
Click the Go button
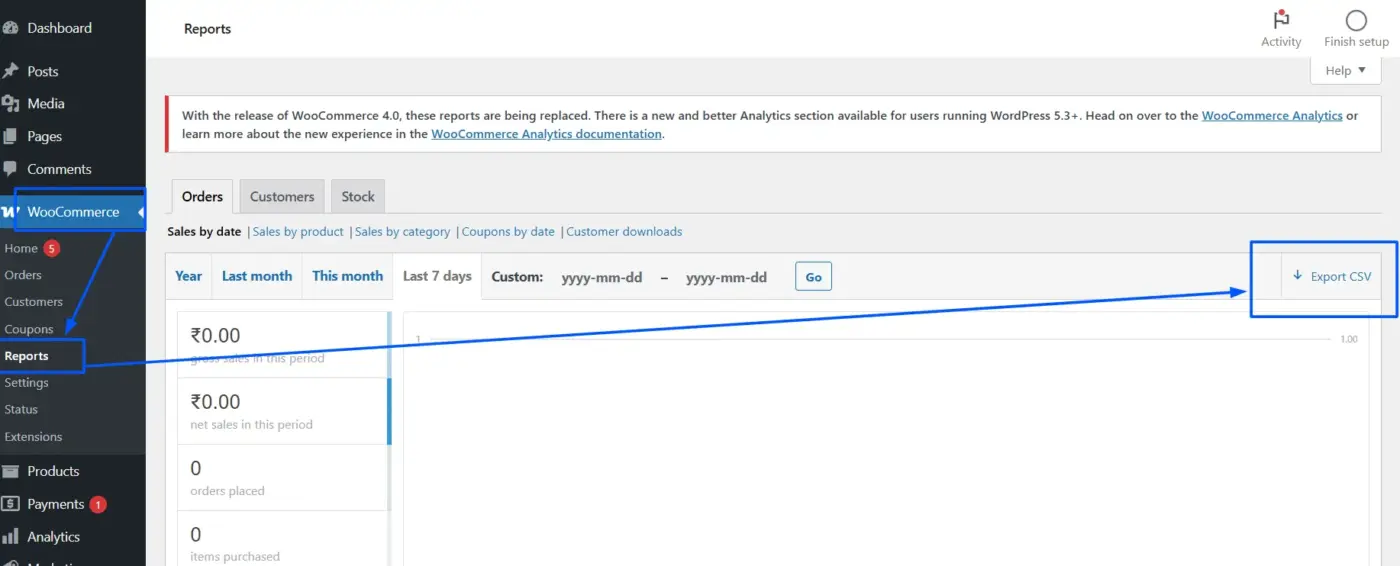(813, 277)
